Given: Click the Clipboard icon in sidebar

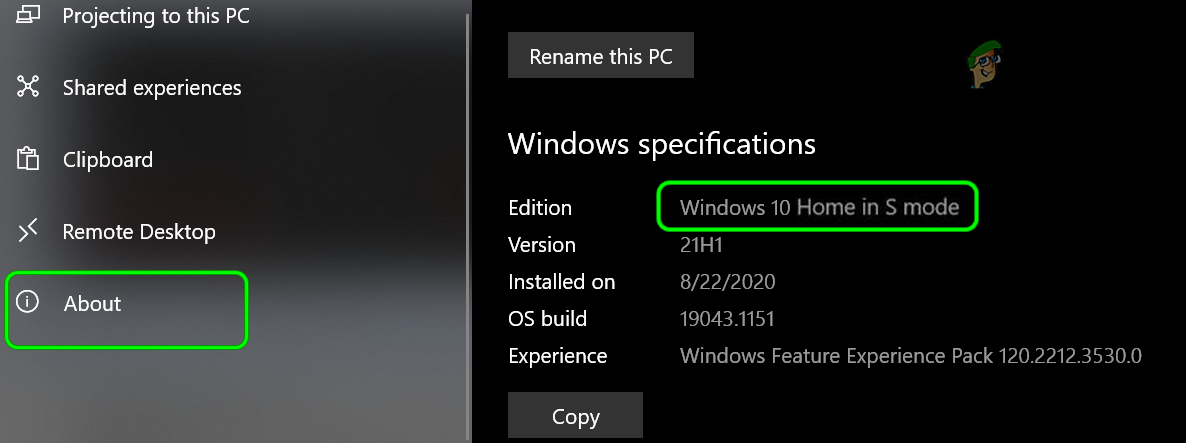Looking at the screenshot, I should pyautogui.click(x=28, y=159).
